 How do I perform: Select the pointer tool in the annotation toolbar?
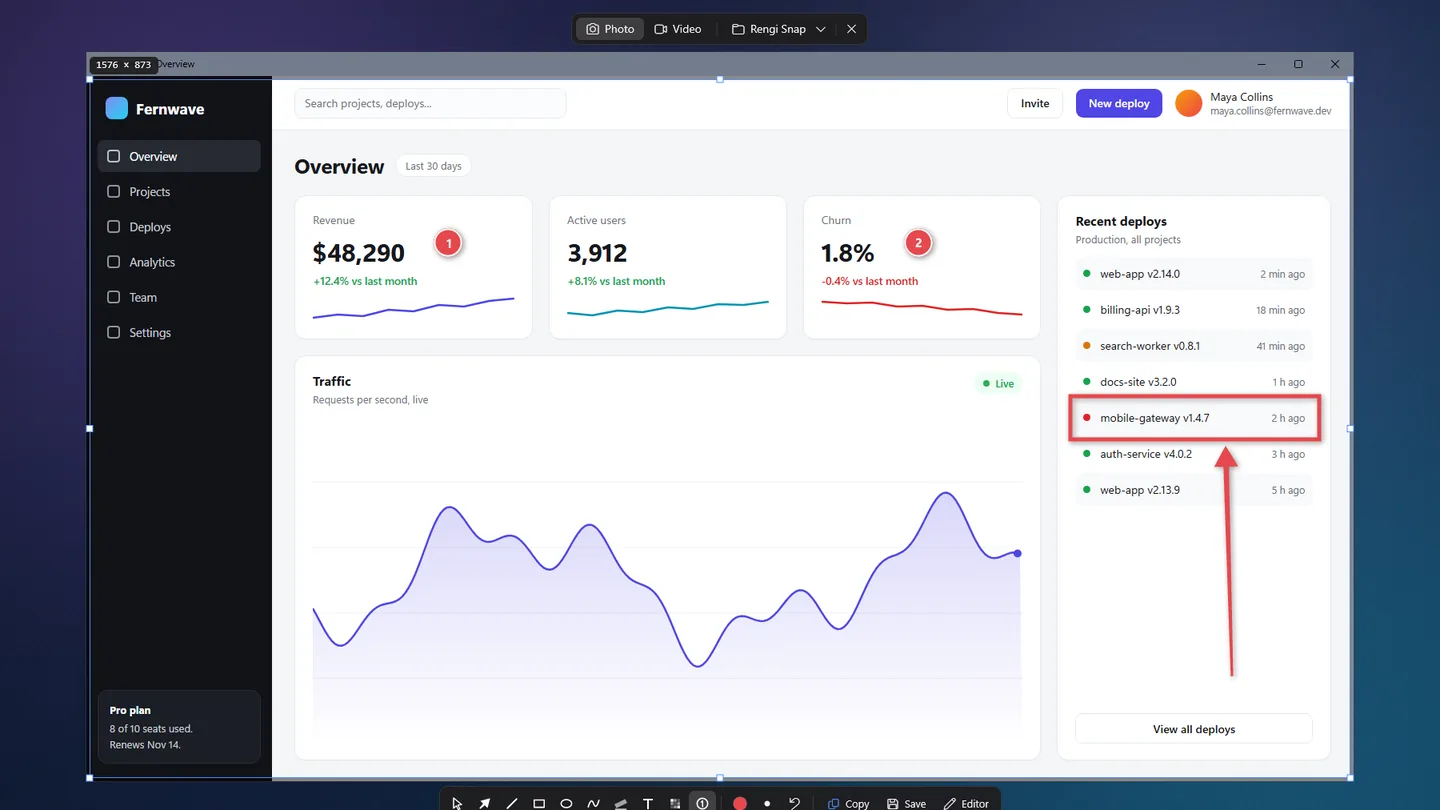pyautogui.click(x=457, y=803)
